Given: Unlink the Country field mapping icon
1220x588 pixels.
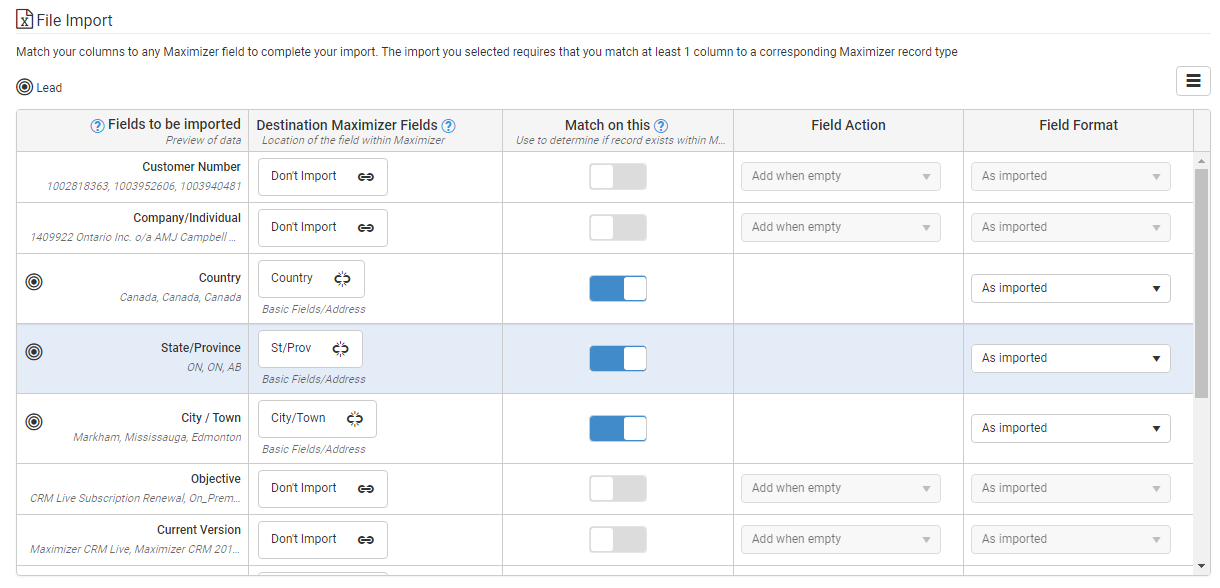Looking at the screenshot, I should click(342, 279).
